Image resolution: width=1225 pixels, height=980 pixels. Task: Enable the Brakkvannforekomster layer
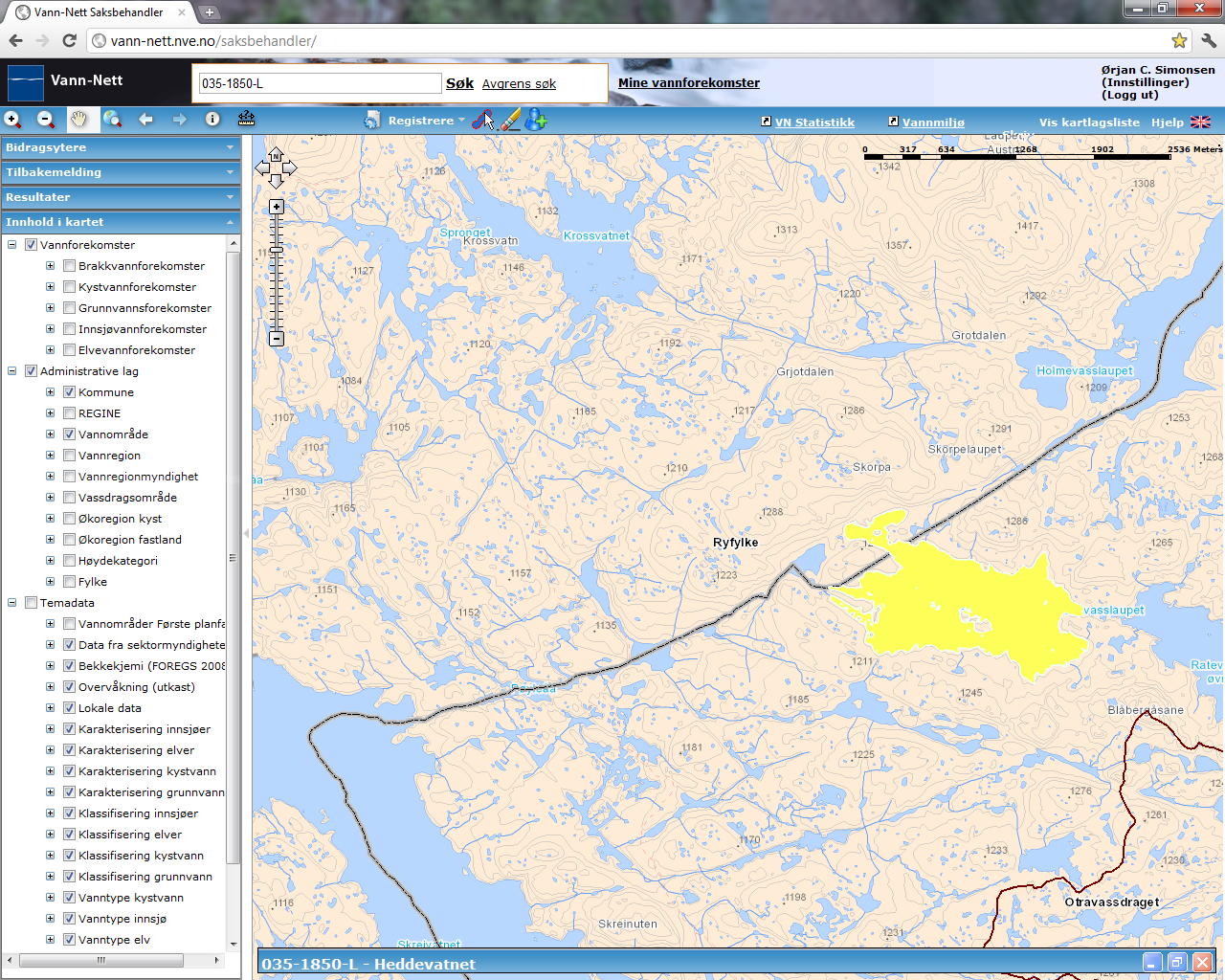pos(69,266)
